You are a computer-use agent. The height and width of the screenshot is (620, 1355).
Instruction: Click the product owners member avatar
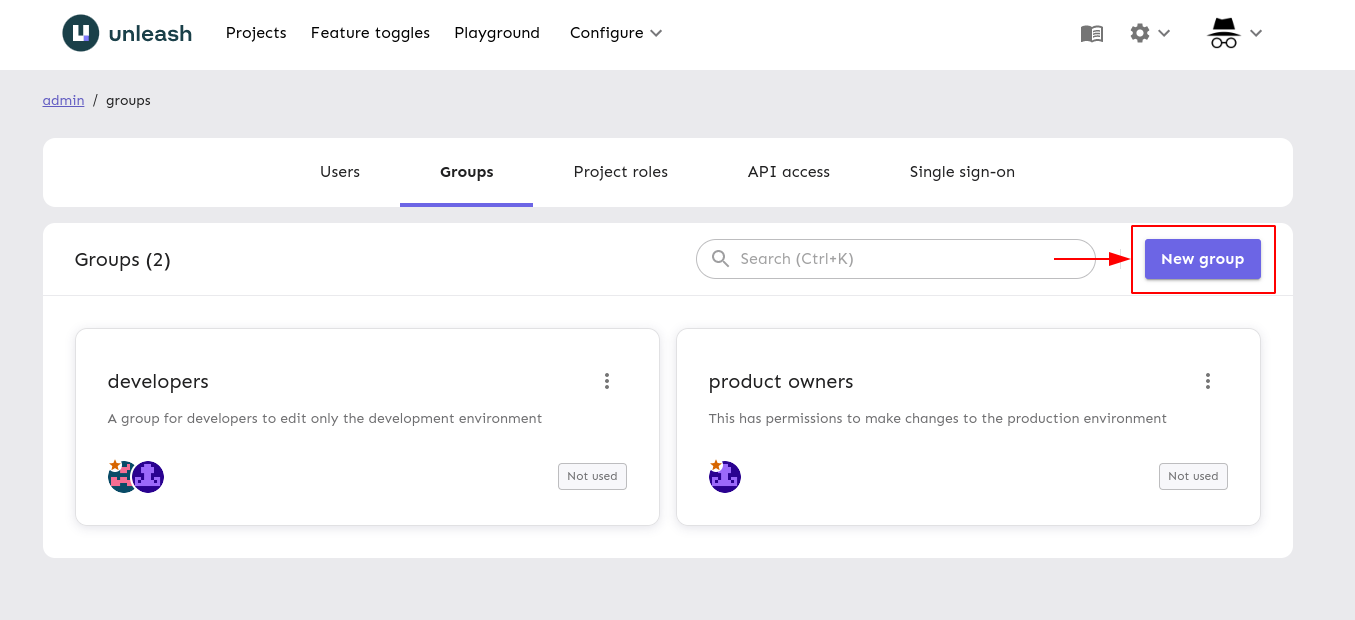[x=725, y=477]
